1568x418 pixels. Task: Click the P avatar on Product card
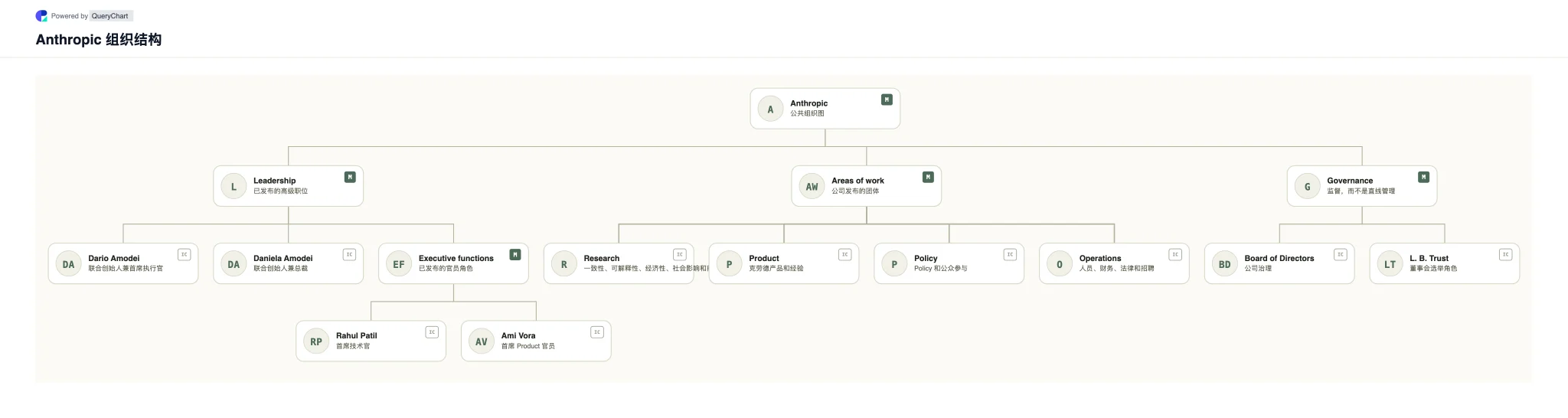[729, 264]
